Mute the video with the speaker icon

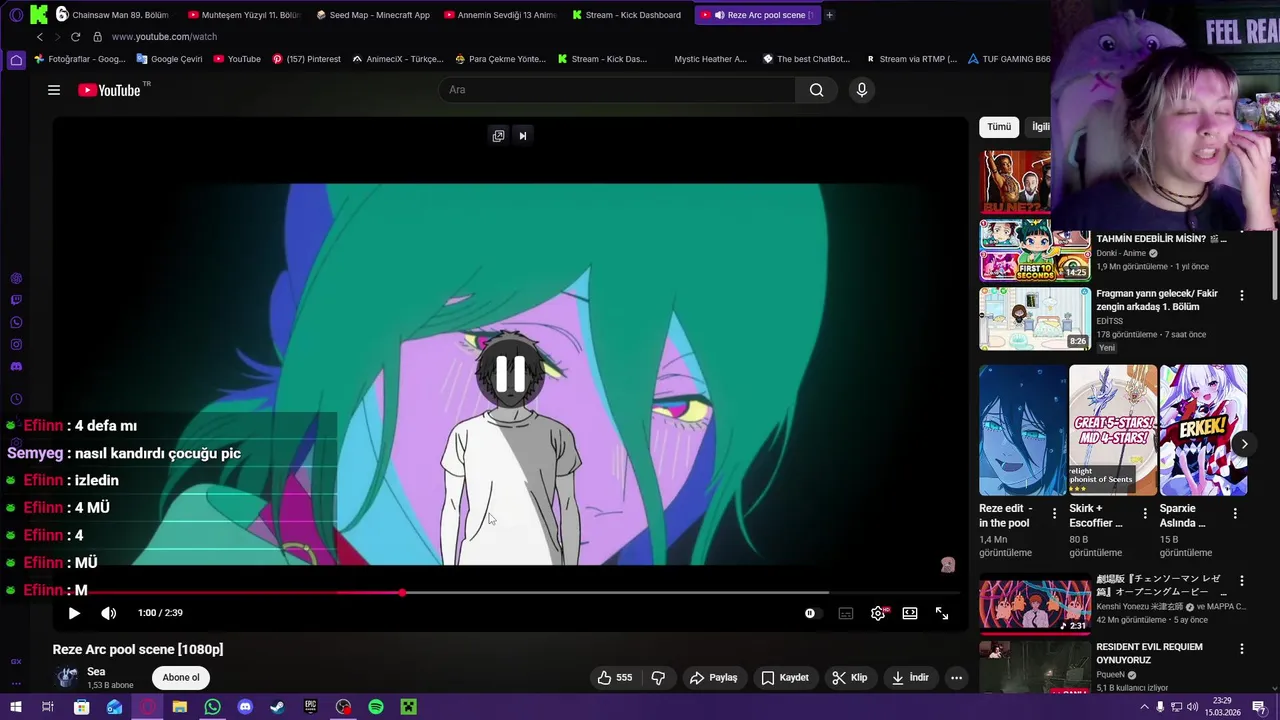109,613
